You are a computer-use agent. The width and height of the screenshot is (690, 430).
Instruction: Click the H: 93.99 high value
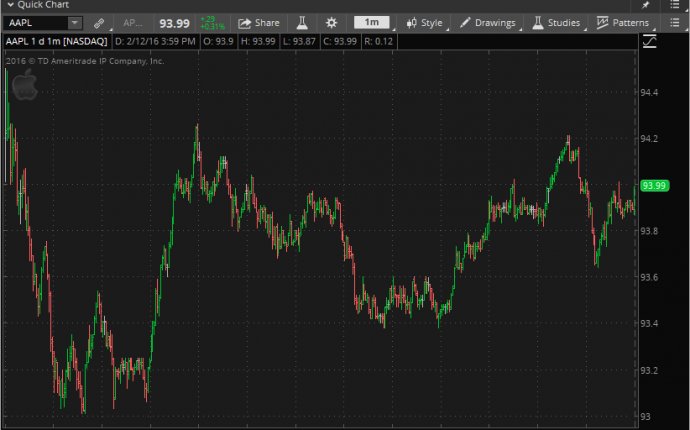(x=258, y=42)
